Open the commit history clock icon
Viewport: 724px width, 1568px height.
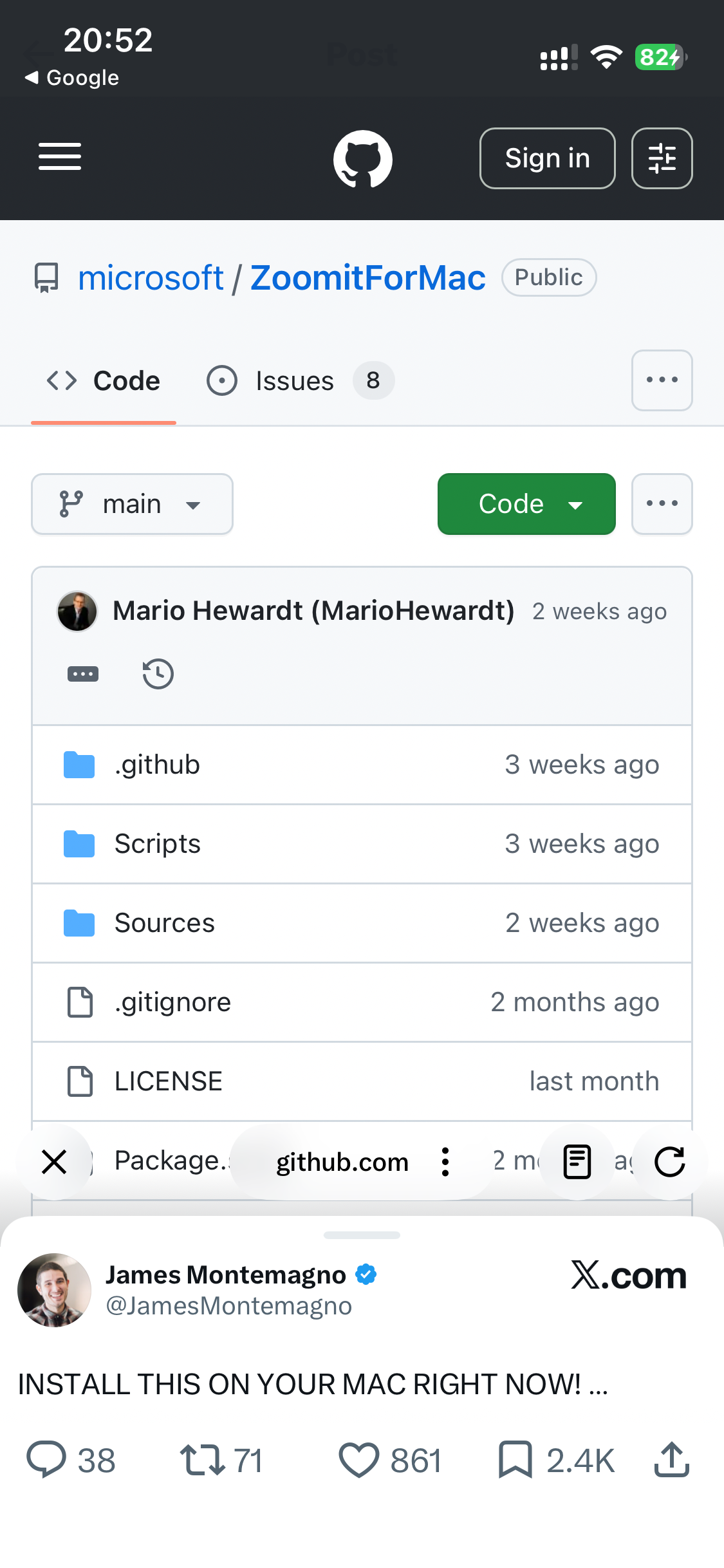click(x=158, y=674)
